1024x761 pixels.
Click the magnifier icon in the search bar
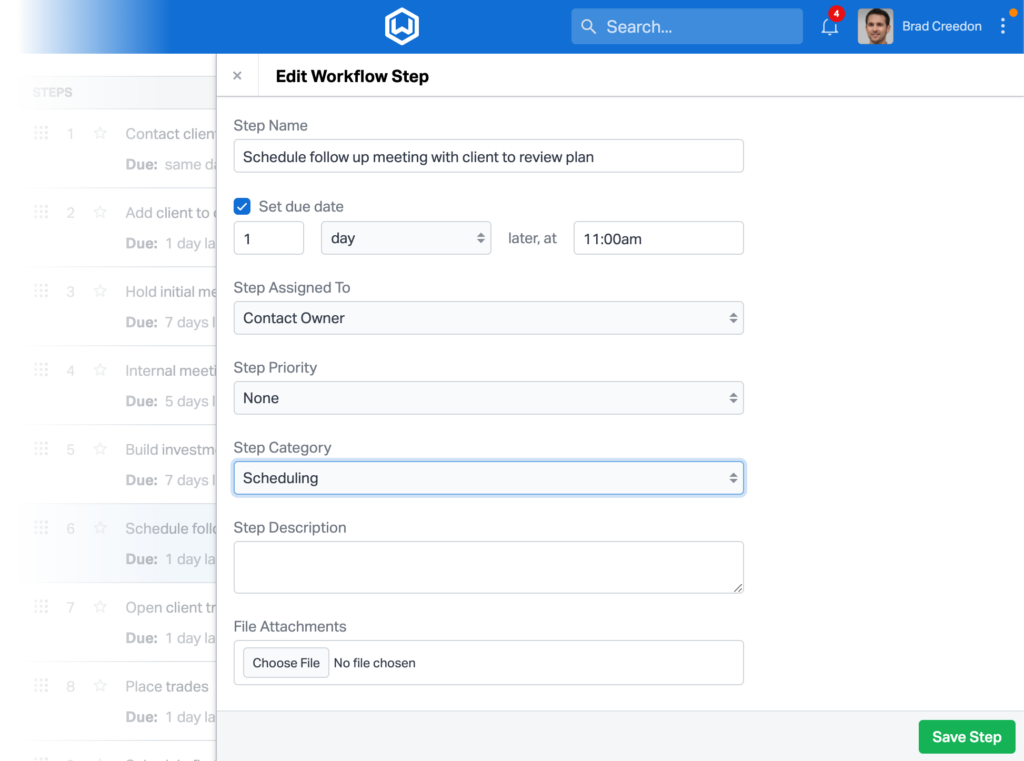(x=589, y=26)
